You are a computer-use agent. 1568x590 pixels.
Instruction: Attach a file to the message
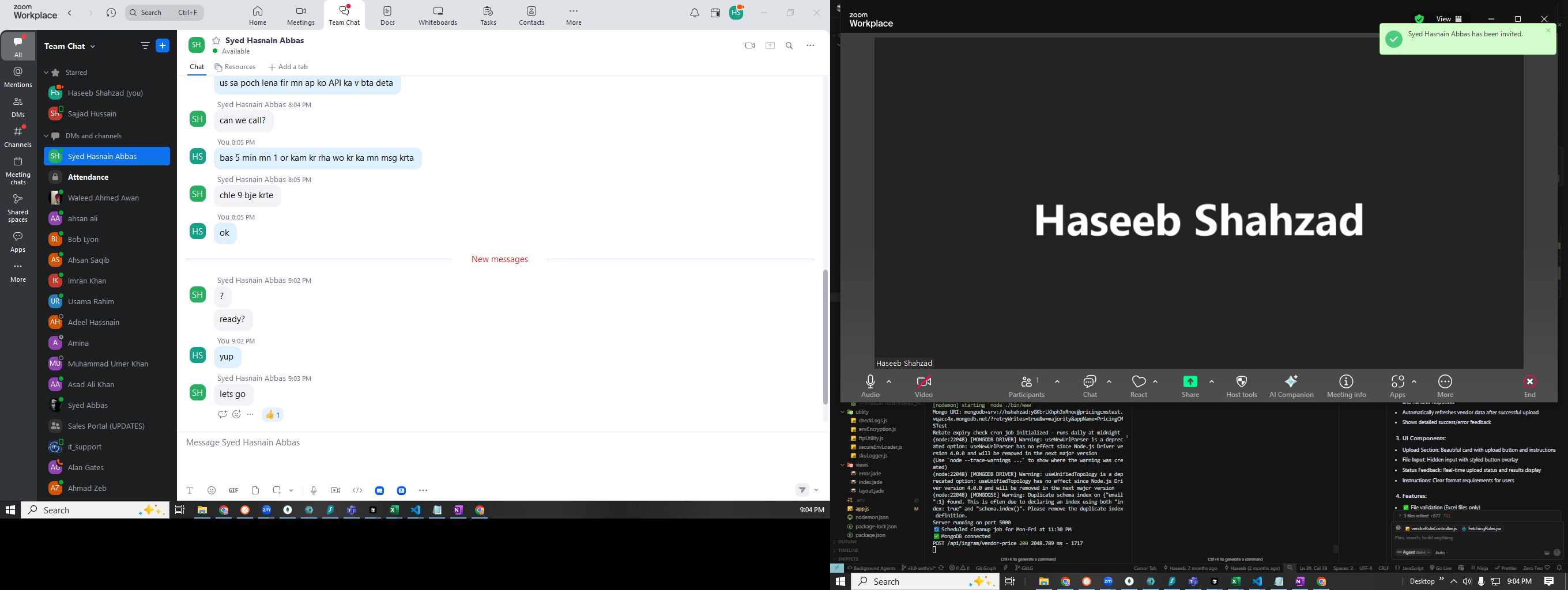coord(255,490)
